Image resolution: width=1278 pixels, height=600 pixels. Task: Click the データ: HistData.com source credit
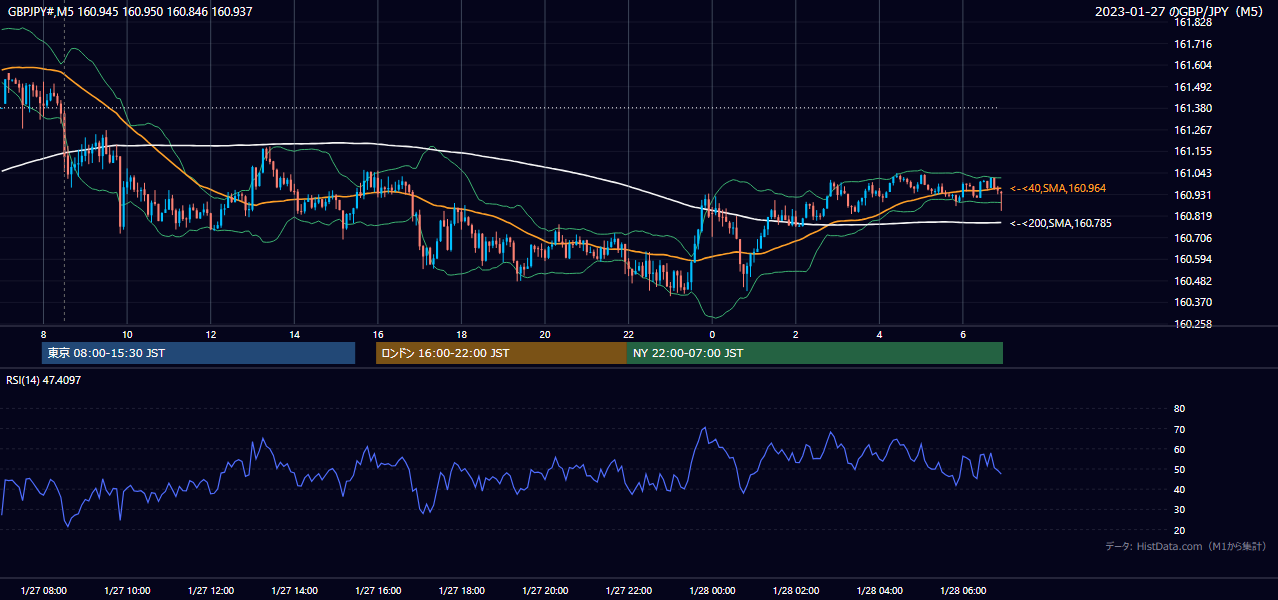(x=1185, y=546)
